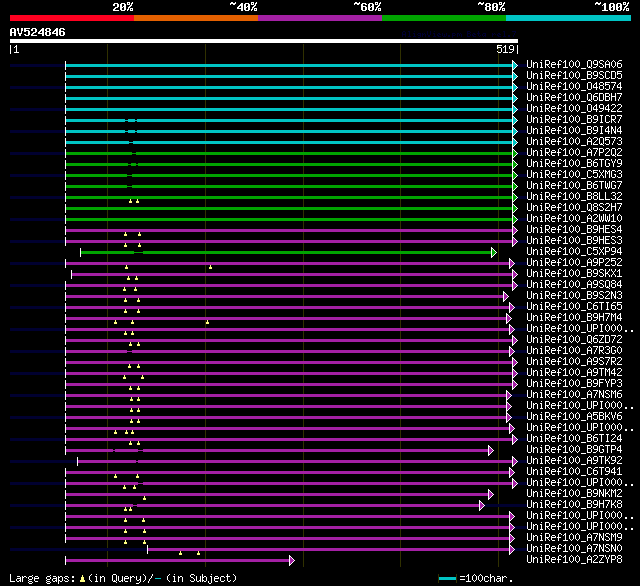Select the UniRef100_B9SKX1 label

pos(574,274)
